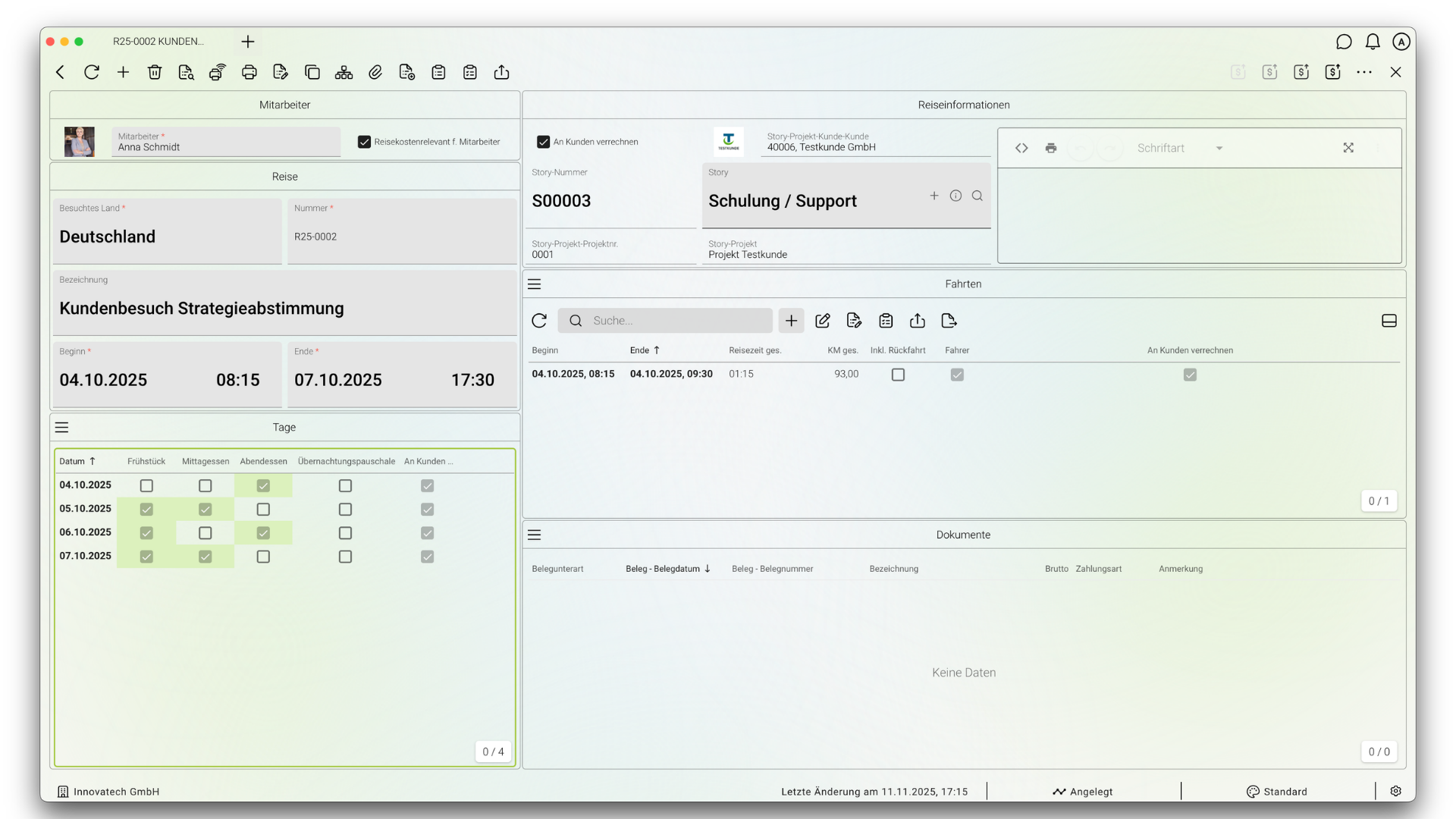Check Übernachtungspauschale for 06.10.2025
Viewport: 1456px width, 819px height.
(345, 533)
